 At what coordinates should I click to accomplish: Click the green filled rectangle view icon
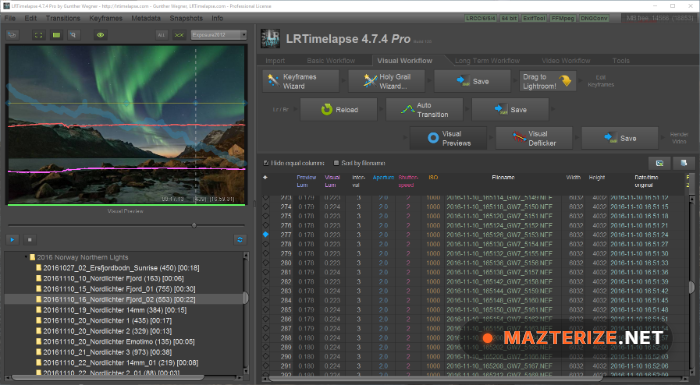coord(56,35)
